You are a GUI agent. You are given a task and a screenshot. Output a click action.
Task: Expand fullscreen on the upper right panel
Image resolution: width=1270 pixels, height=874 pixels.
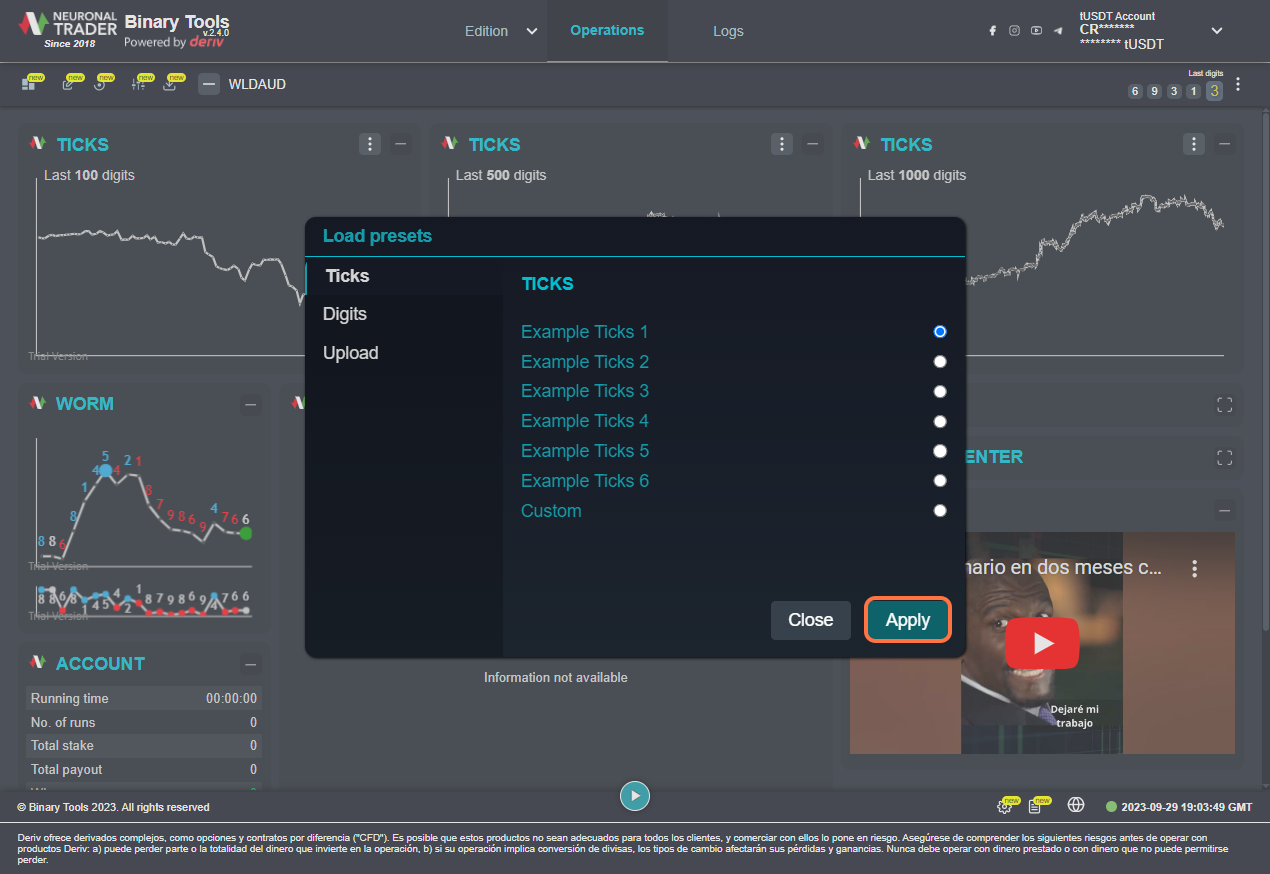[1224, 405]
